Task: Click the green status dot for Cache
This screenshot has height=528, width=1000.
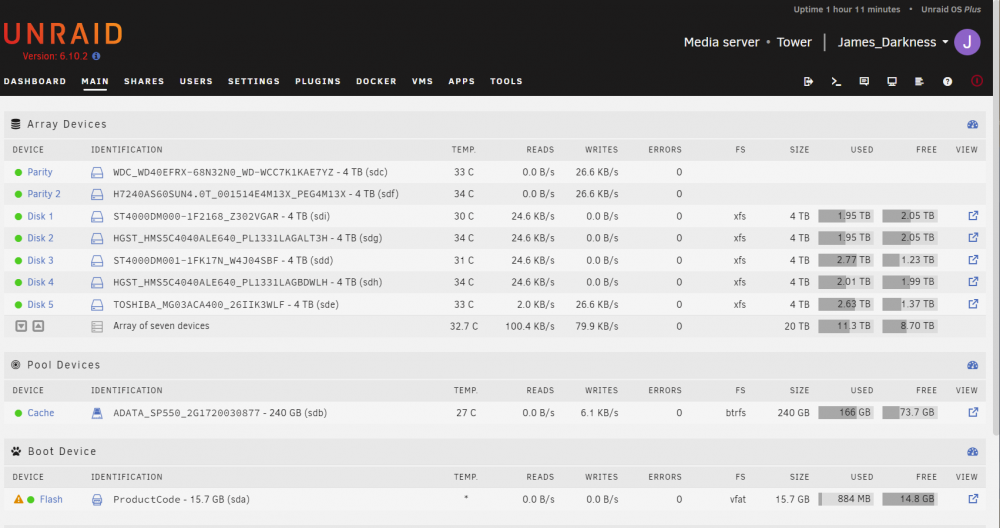Action: point(18,413)
